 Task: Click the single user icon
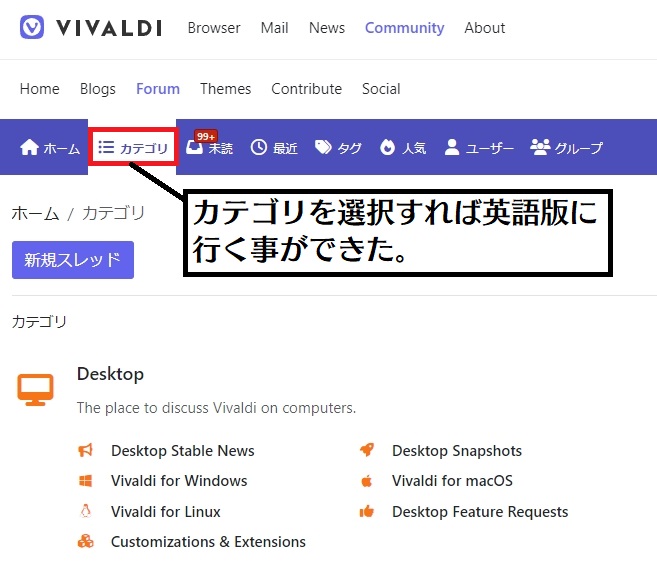(452, 147)
